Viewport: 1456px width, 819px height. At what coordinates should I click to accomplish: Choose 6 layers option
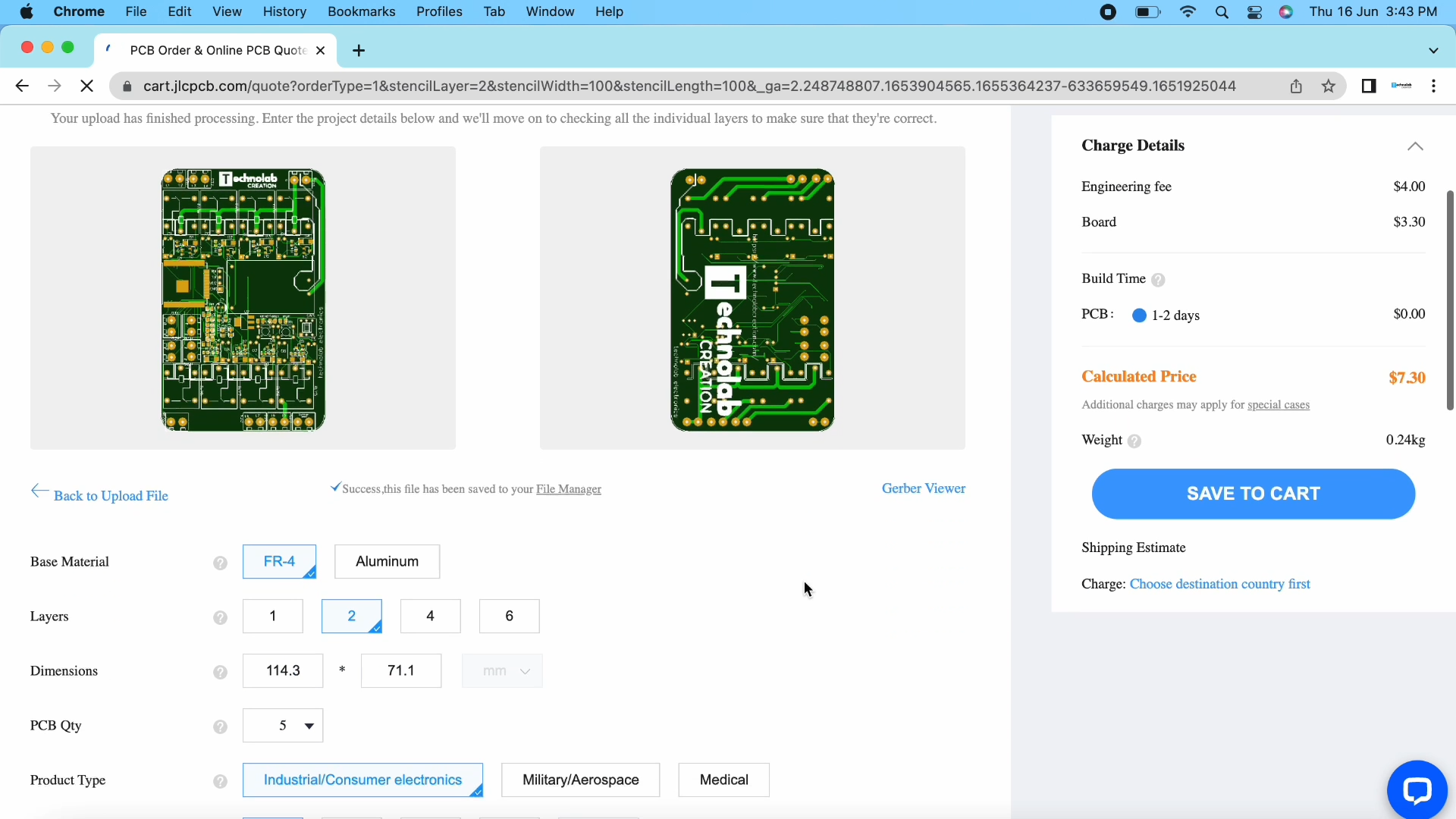[509, 616]
